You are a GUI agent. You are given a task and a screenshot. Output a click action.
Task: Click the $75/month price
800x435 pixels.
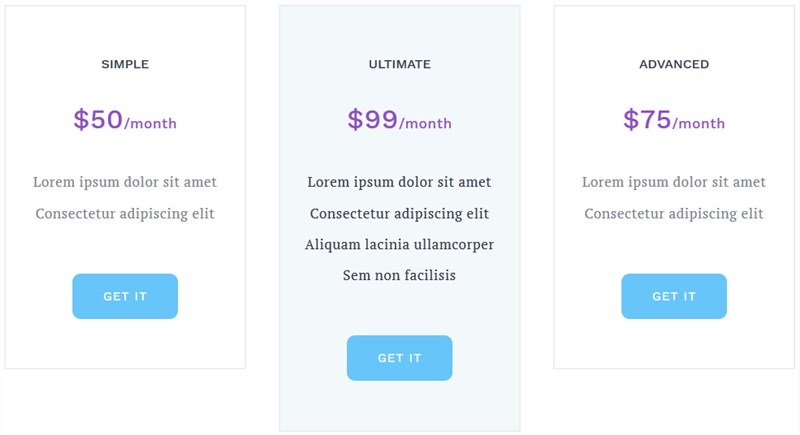[674, 121]
